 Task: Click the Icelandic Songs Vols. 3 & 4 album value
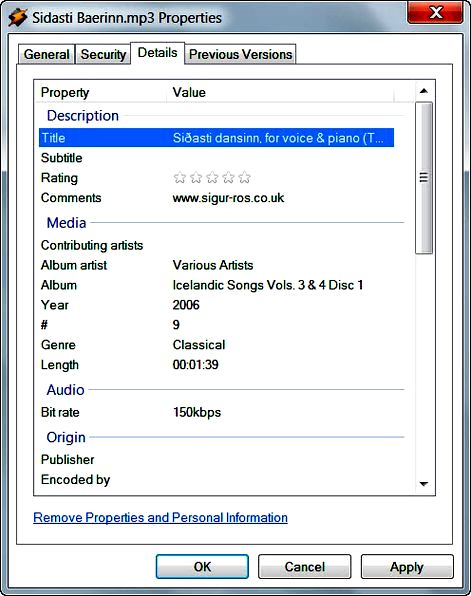pyautogui.click(x=268, y=285)
